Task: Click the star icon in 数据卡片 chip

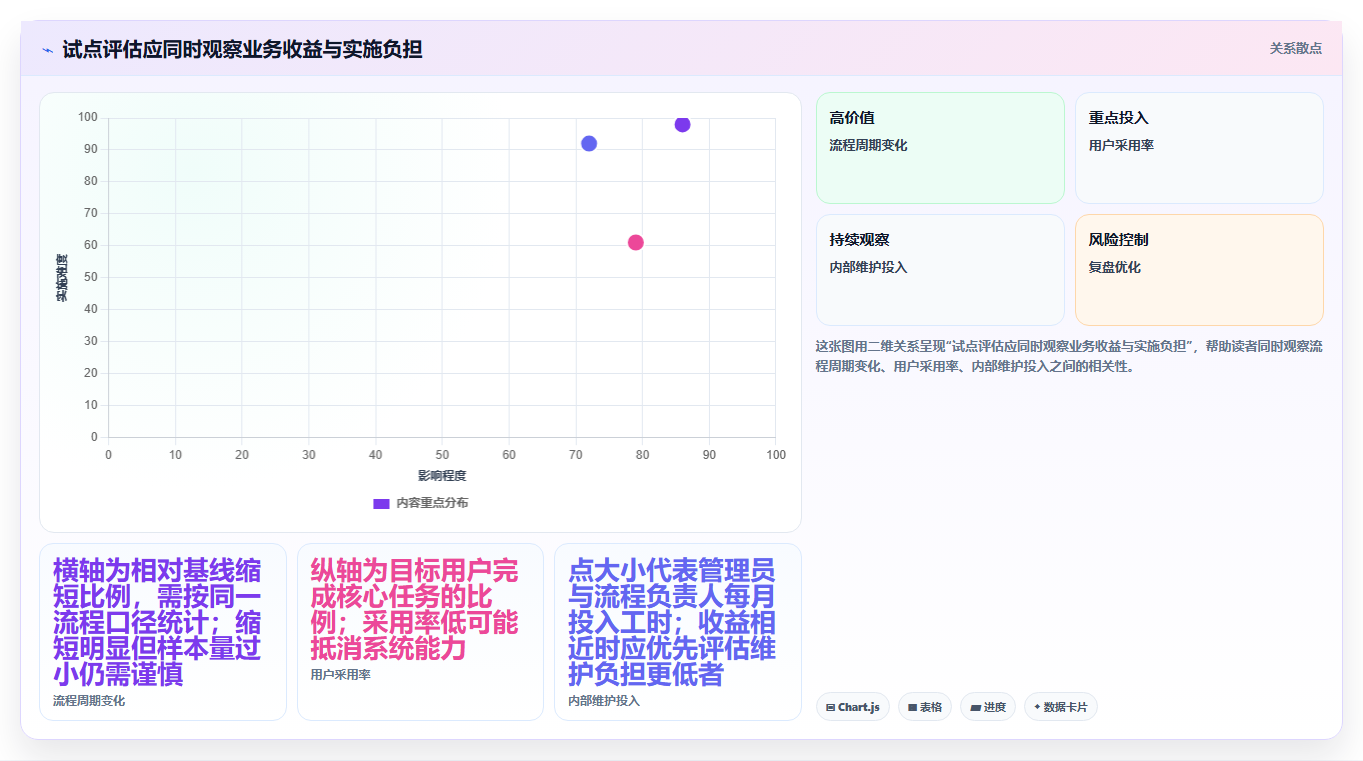Action: 1037,707
